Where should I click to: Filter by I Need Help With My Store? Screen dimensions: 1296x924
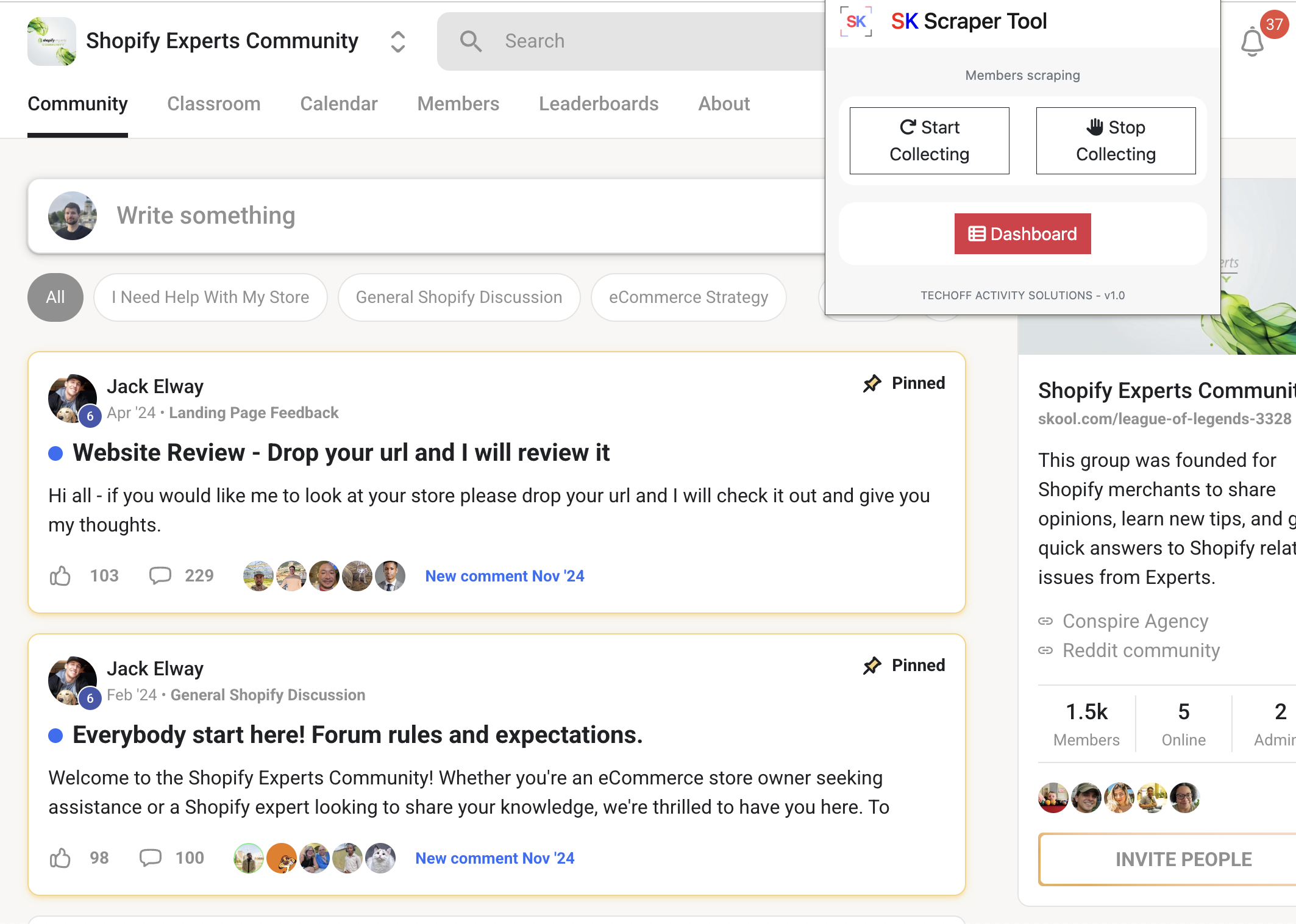(210, 297)
